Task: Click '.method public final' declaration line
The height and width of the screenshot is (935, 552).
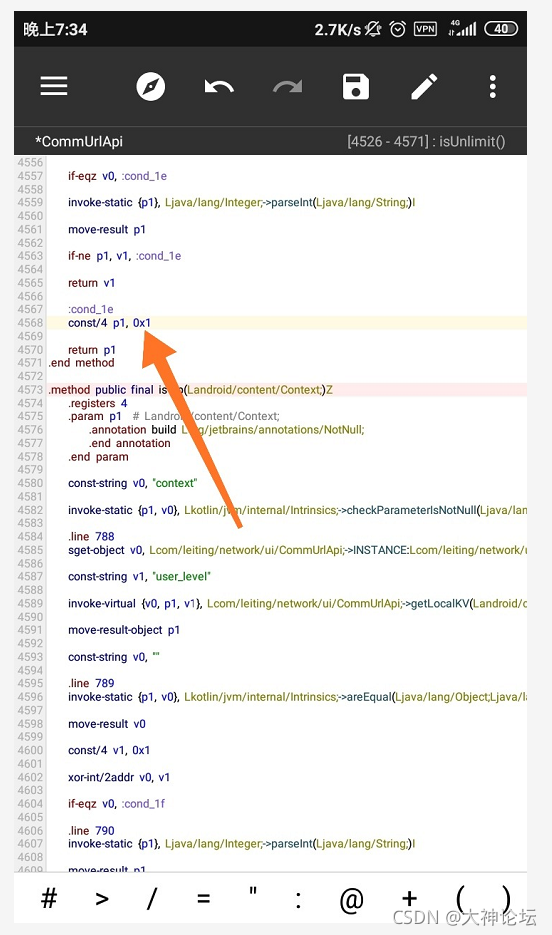Action: coord(190,389)
